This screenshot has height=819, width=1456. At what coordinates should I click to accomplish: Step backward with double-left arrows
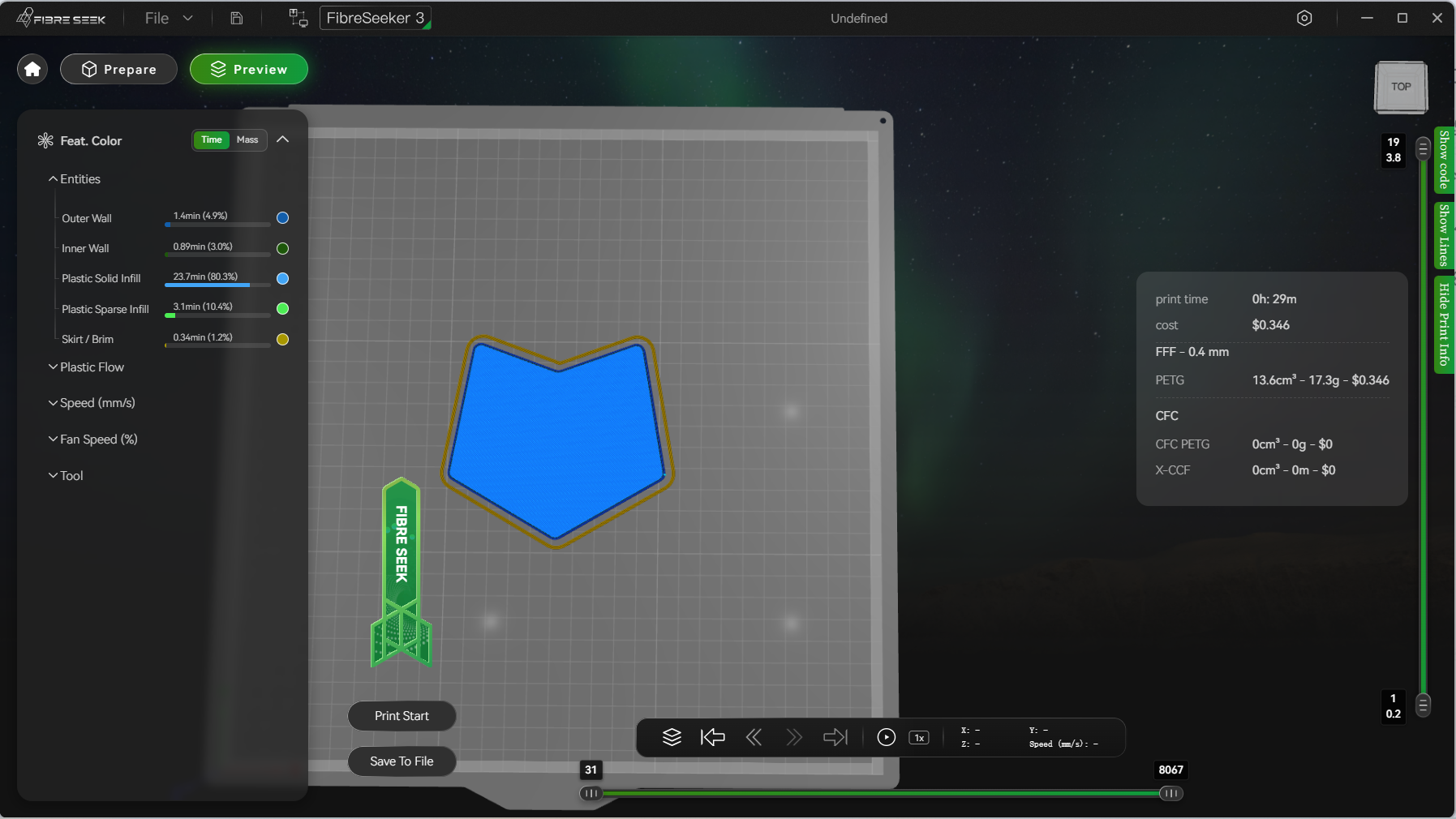pos(754,737)
